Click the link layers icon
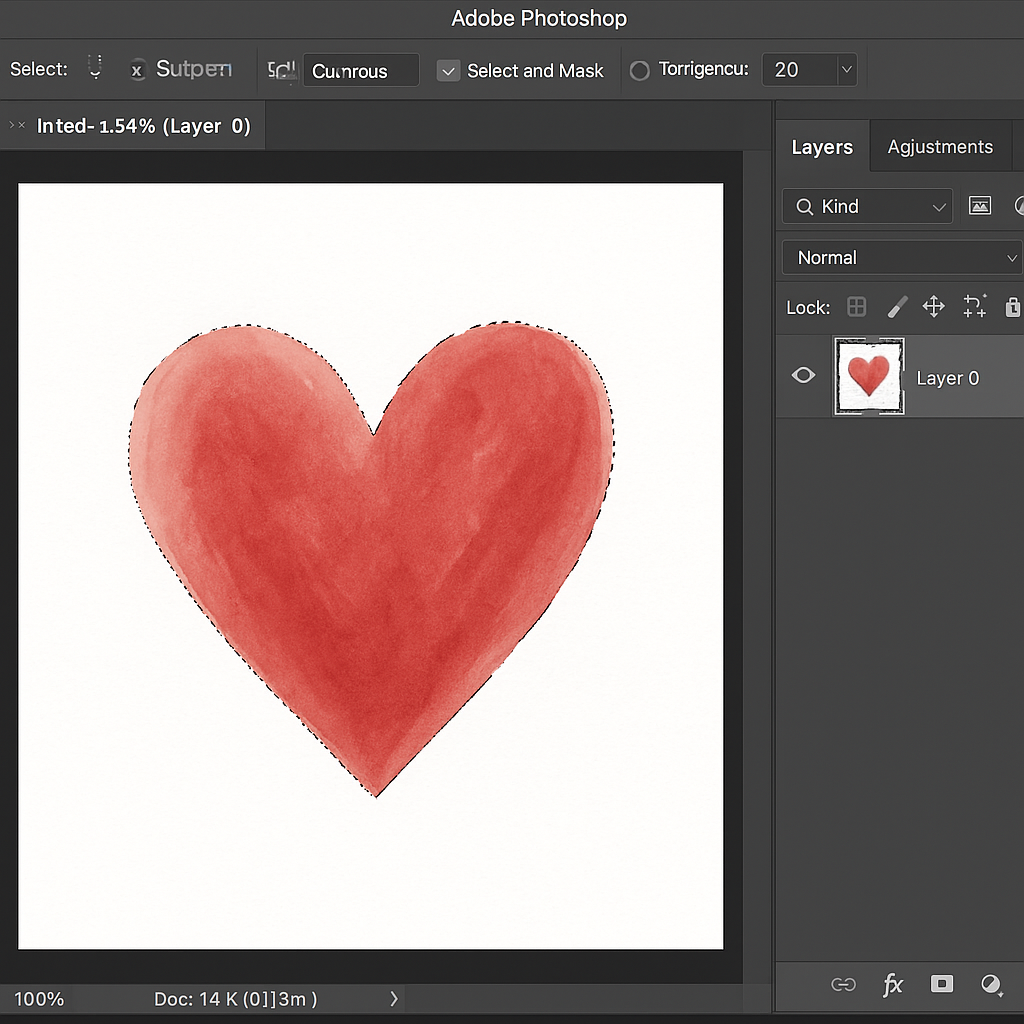 tap(843, 985)
